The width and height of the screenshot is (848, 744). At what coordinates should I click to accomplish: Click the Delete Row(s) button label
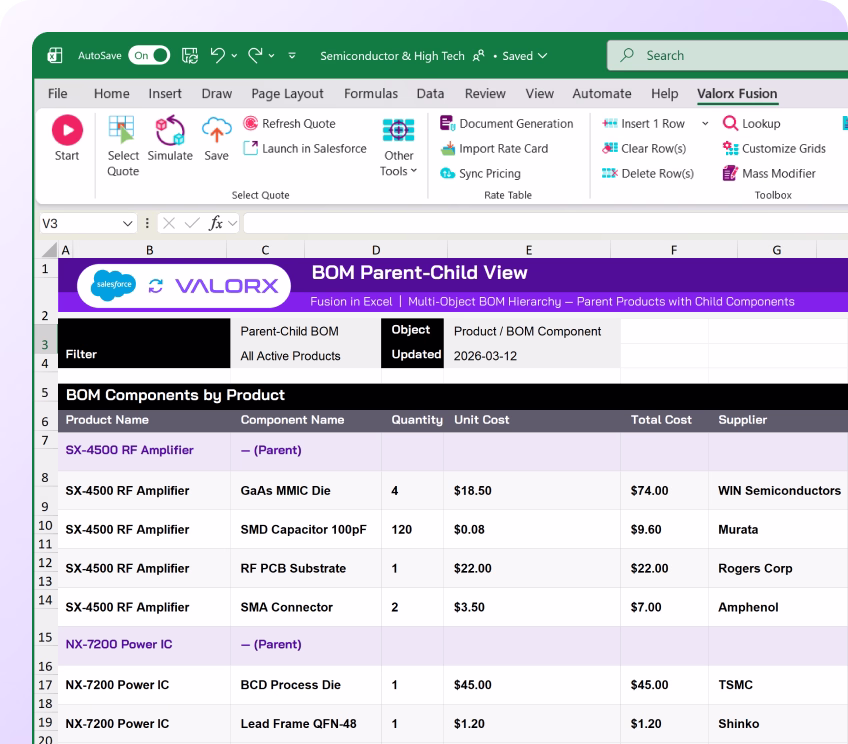click(x=658, y=173)
